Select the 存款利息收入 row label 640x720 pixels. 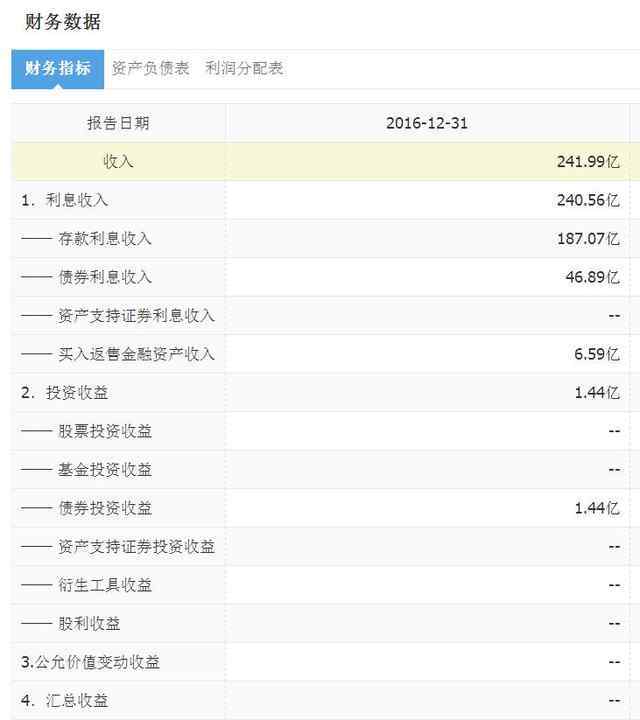coord(105,239)
